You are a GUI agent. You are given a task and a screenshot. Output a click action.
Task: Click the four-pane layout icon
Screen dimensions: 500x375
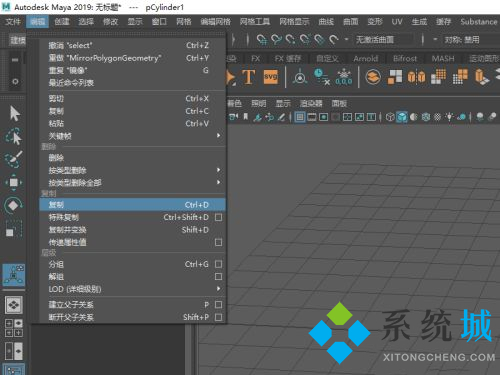click(x=14, y=328)
